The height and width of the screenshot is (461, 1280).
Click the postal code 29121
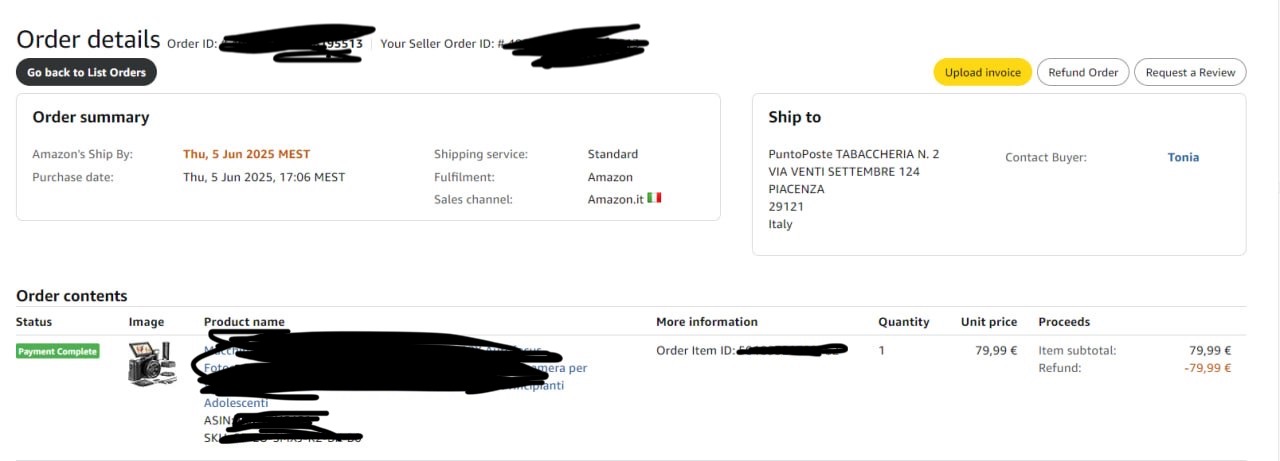[786, 206]
